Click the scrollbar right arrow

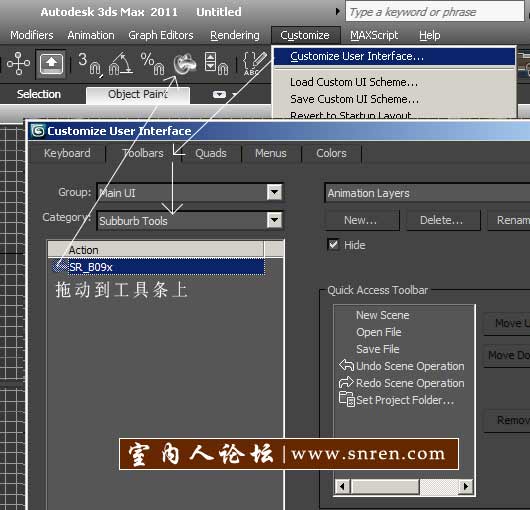tap(466, 486)
